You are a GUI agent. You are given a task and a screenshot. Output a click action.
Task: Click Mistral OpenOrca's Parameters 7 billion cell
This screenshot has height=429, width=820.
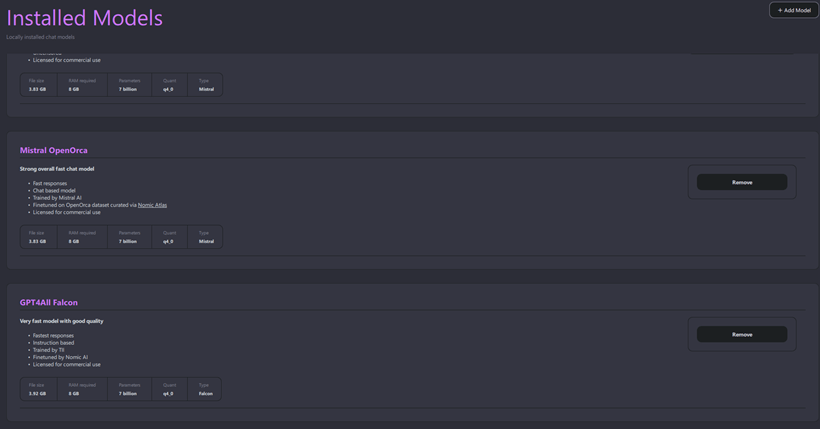129,237
